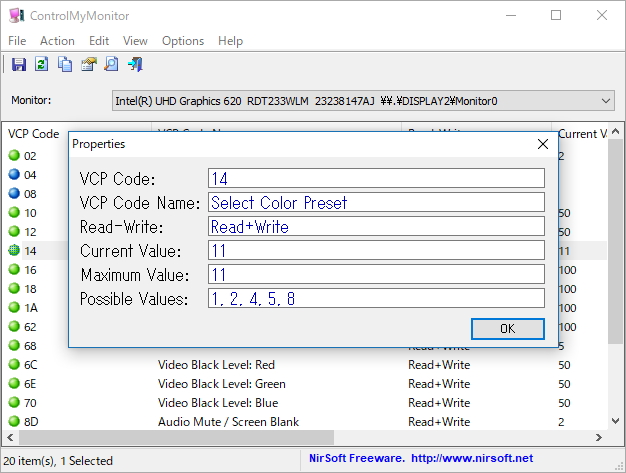Click the Current Value field in Properties
This screenshot has width=626, height=473.
376,250
